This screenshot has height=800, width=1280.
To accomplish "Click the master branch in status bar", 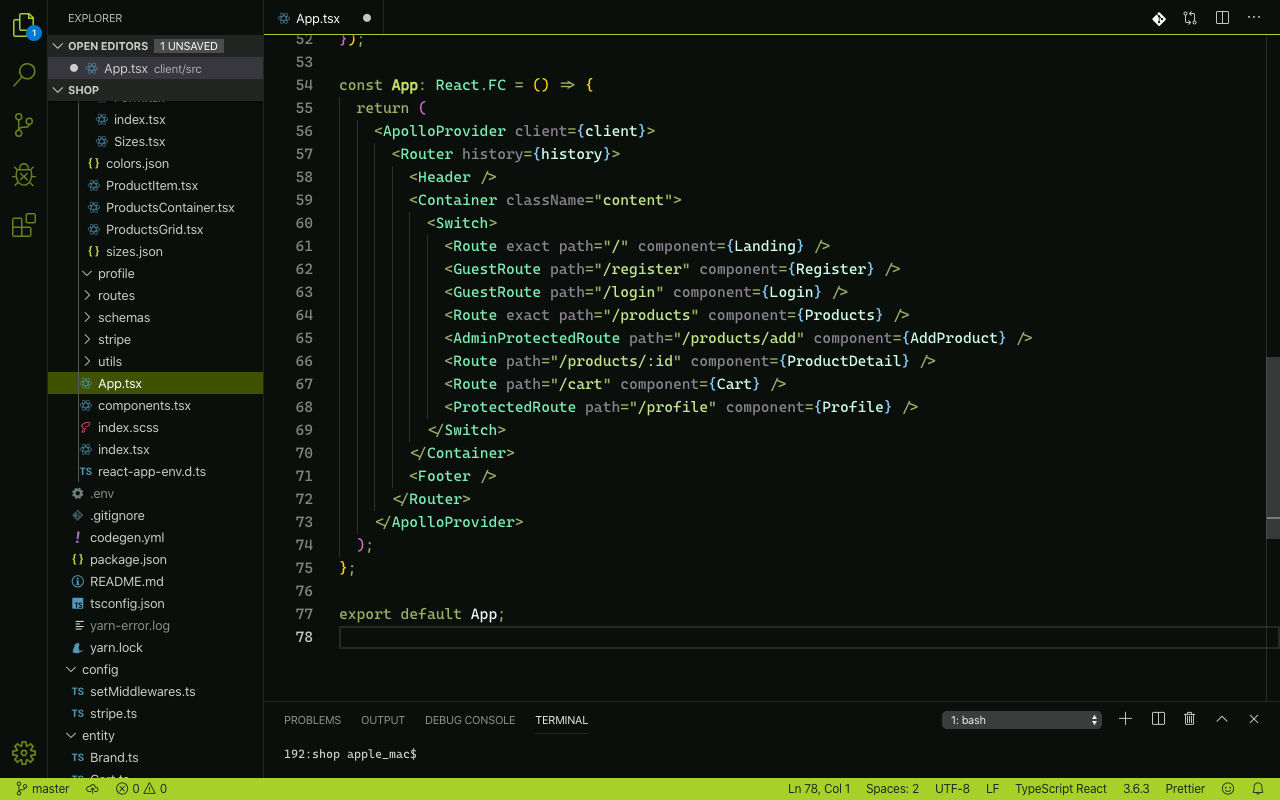I will point(42,788).
